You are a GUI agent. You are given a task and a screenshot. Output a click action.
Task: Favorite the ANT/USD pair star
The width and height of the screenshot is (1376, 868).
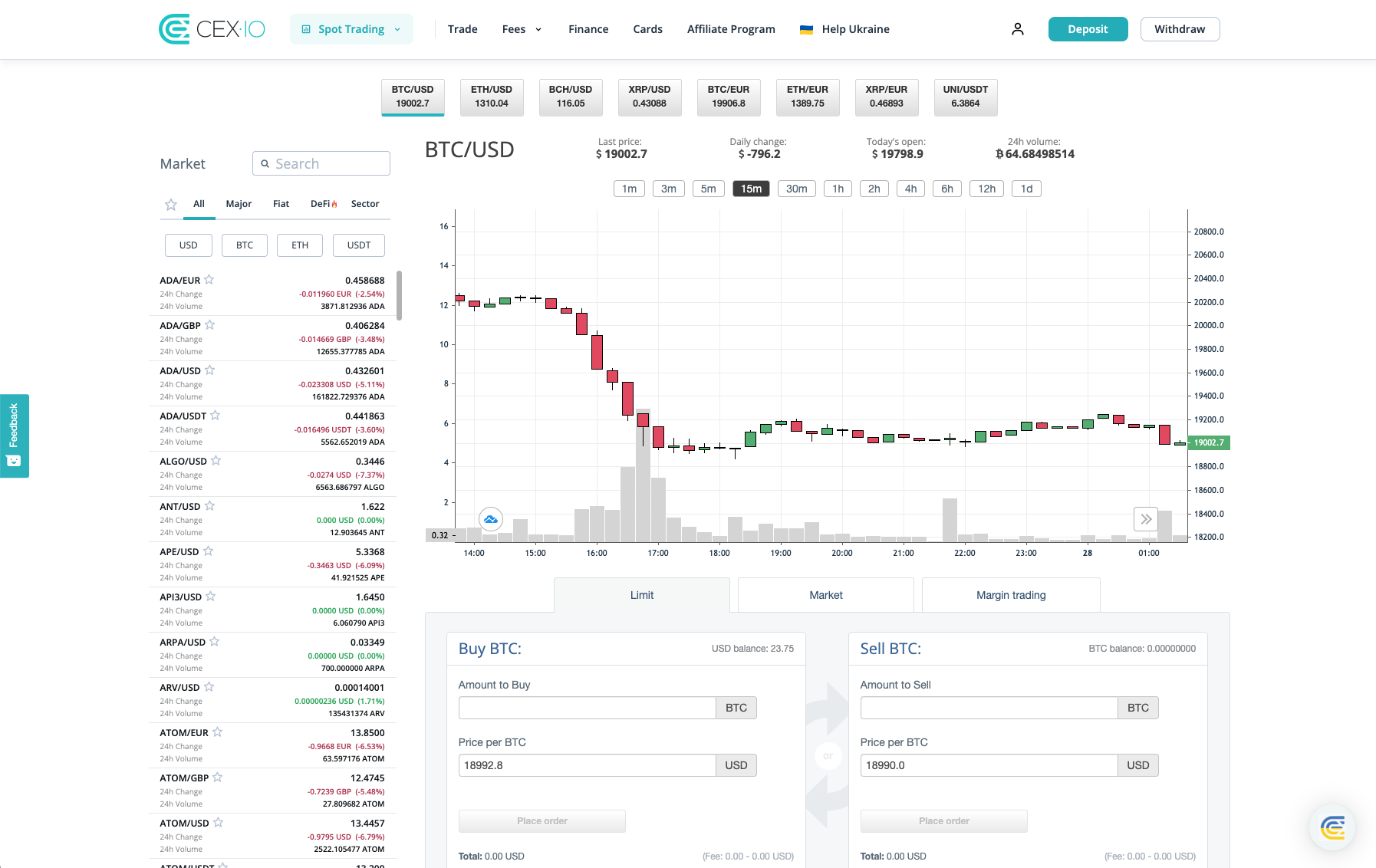pyautogui.click(x=210, y=506)
